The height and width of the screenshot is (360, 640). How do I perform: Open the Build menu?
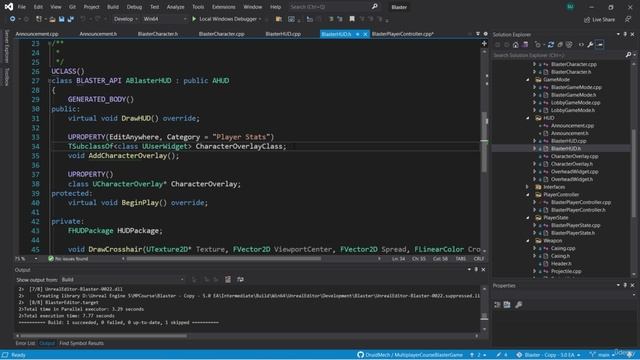coord(113,7)
